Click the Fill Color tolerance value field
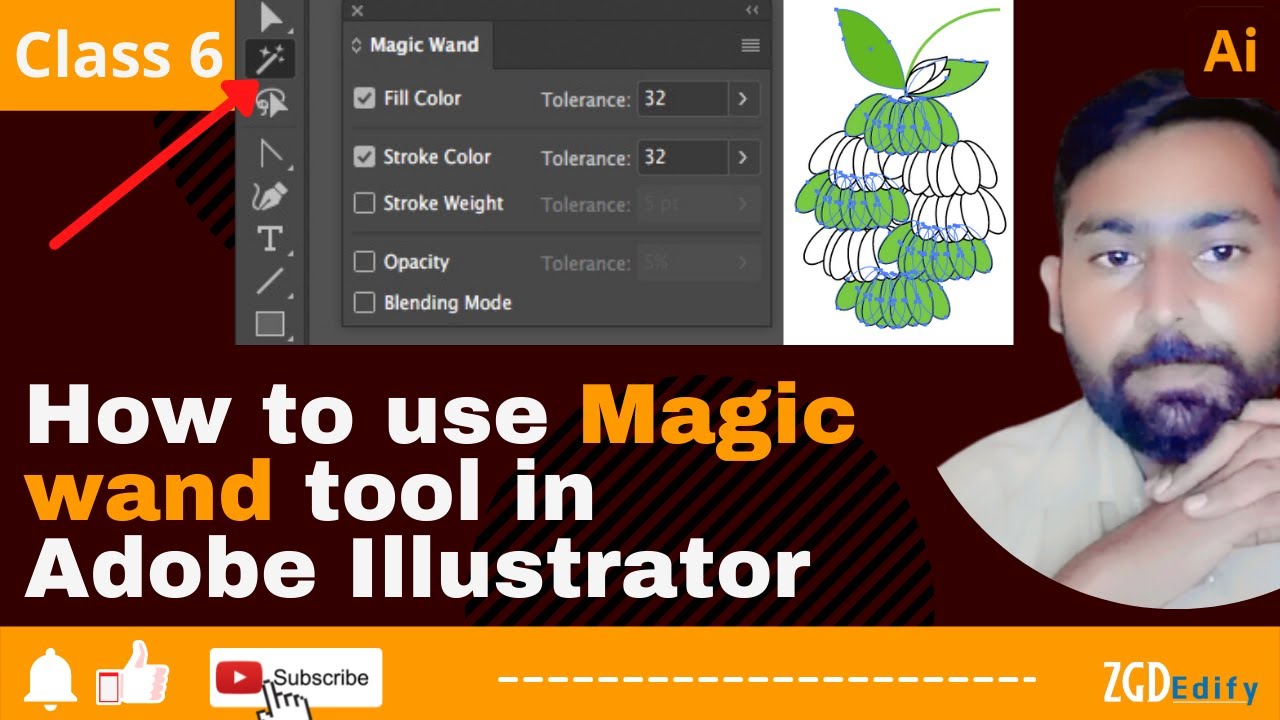The width and height of the screenshot is (1280, 720). [682, 99]
